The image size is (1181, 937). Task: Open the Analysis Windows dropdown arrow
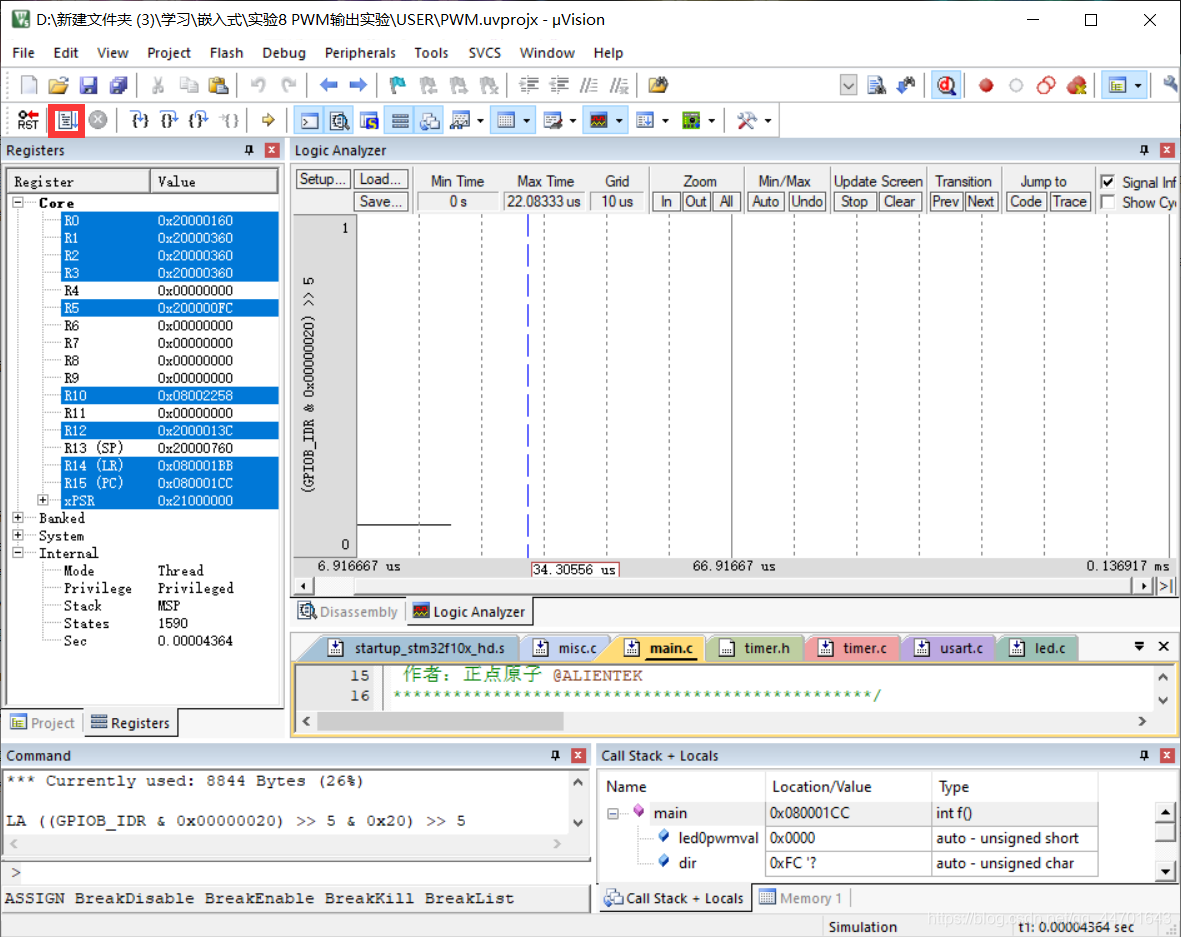pyautogui.click(x=619, y=121)
